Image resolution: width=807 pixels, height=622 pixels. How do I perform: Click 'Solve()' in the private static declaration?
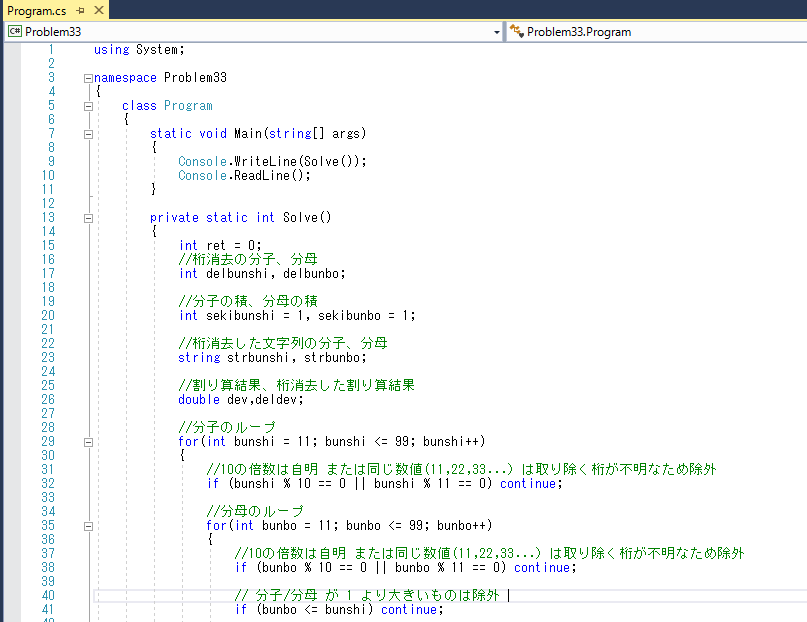[307, 218]
